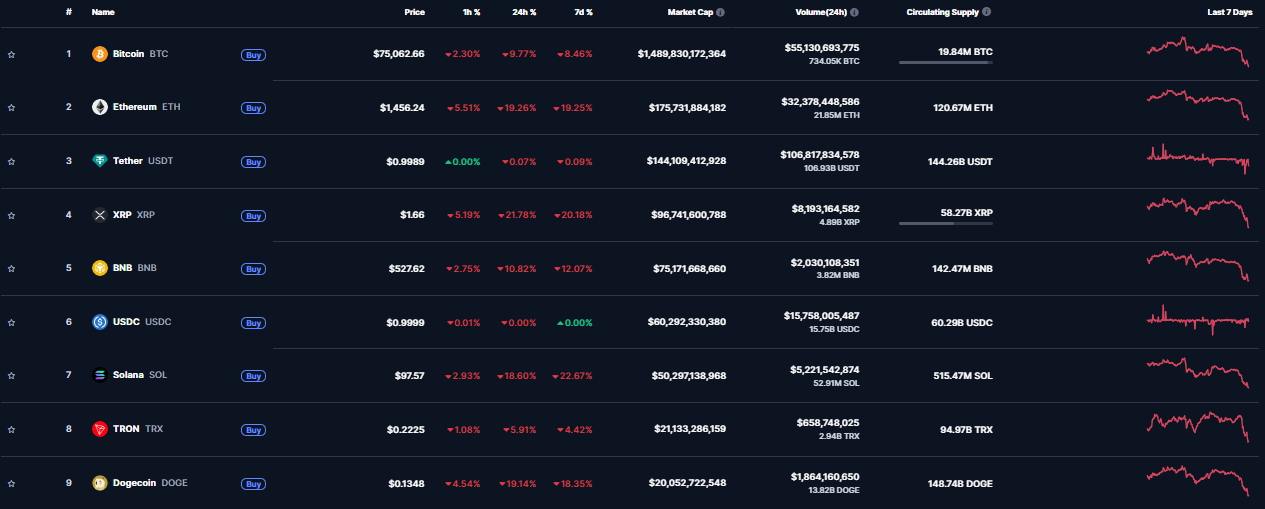
Task: Toggle watchlist star for USDC
Action: click(x=11, y=322)
